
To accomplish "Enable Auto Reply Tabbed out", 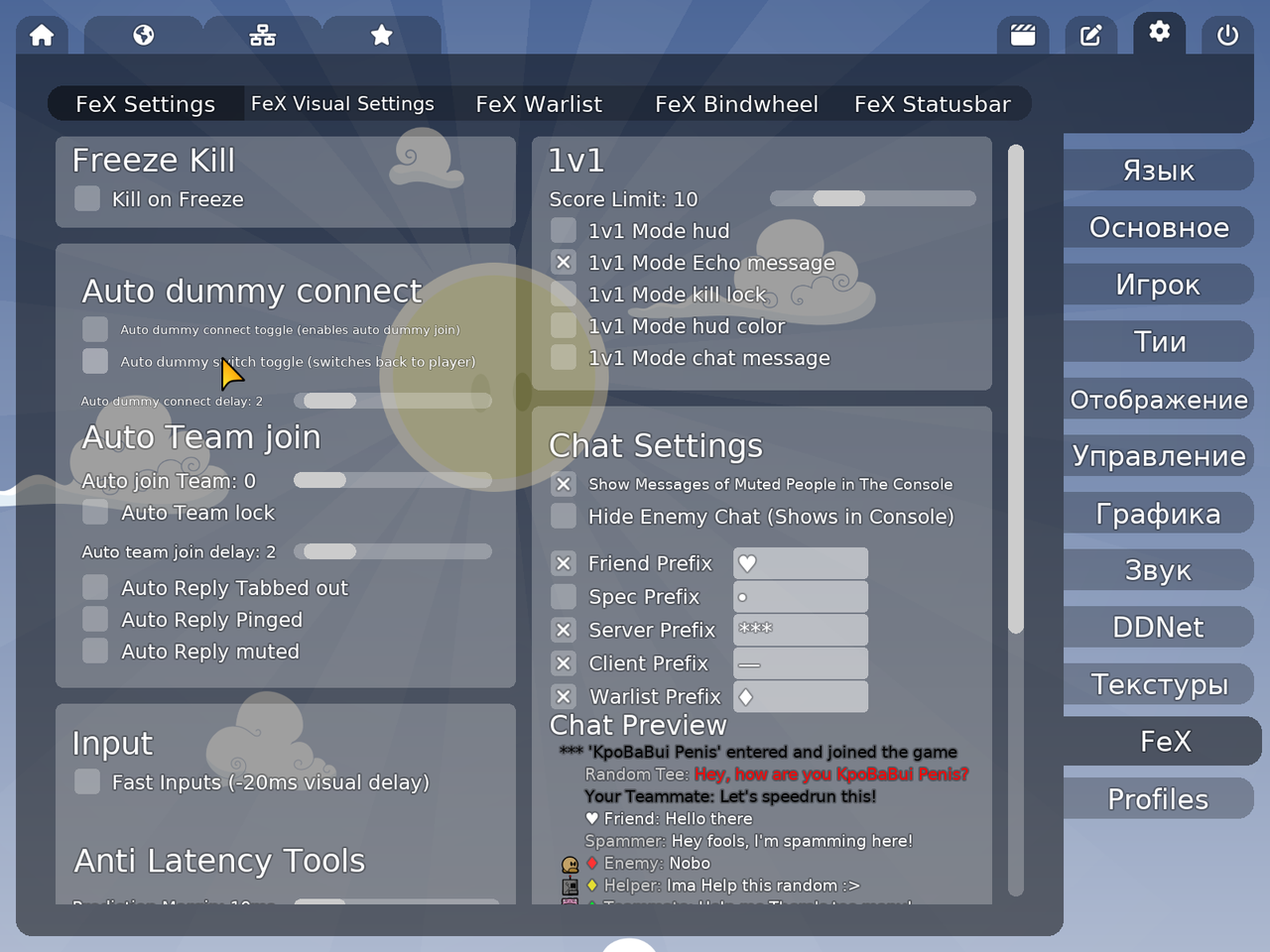I will [95, 587].
